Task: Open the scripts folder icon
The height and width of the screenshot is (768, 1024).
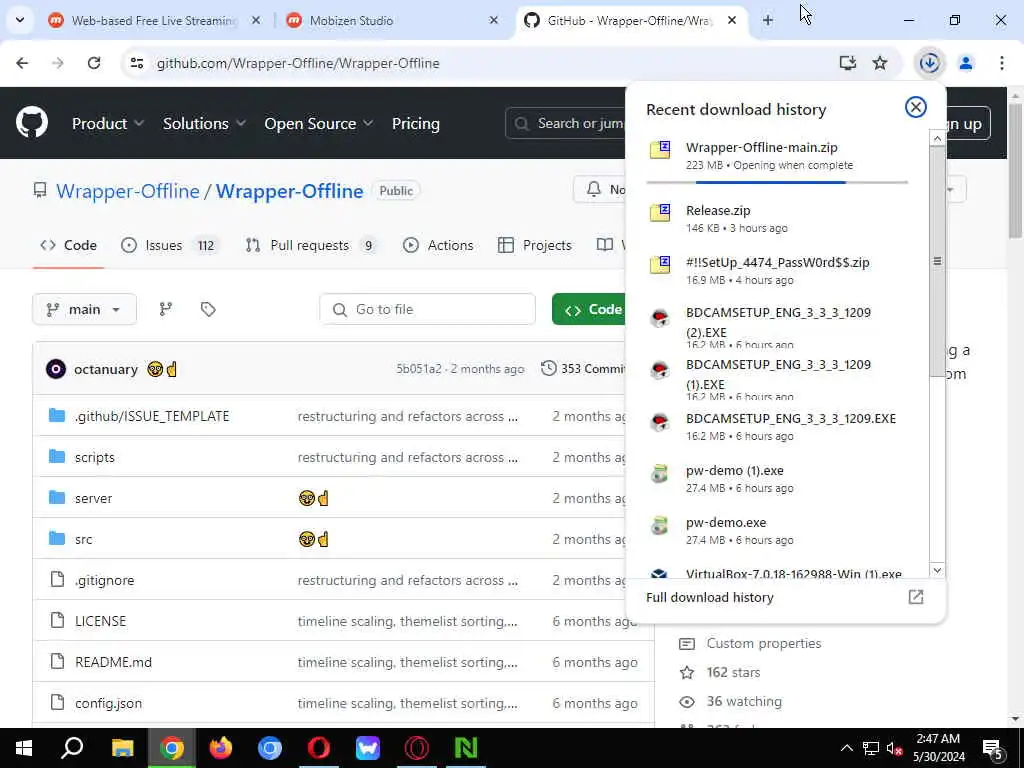Action: click(x=57, y=456)
